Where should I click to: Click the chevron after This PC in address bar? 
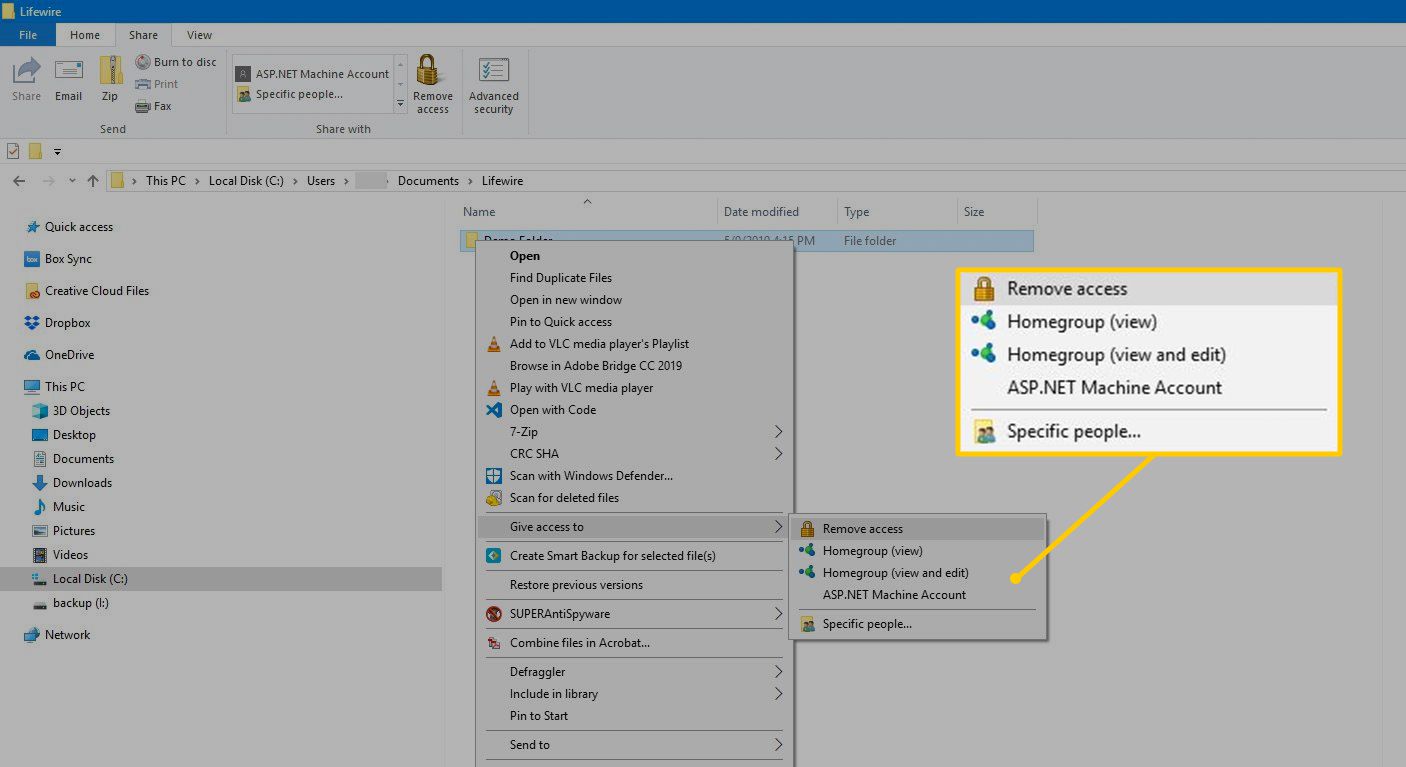coord(197,181)
